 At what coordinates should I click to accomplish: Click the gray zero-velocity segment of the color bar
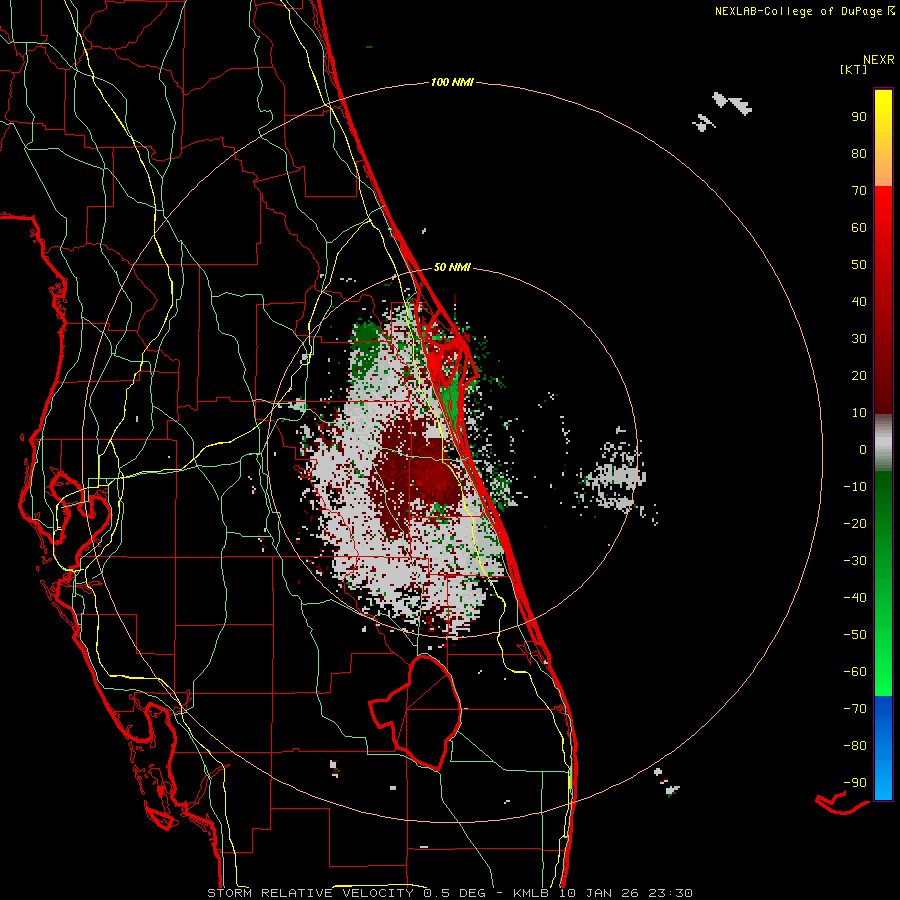coord(883,442)
